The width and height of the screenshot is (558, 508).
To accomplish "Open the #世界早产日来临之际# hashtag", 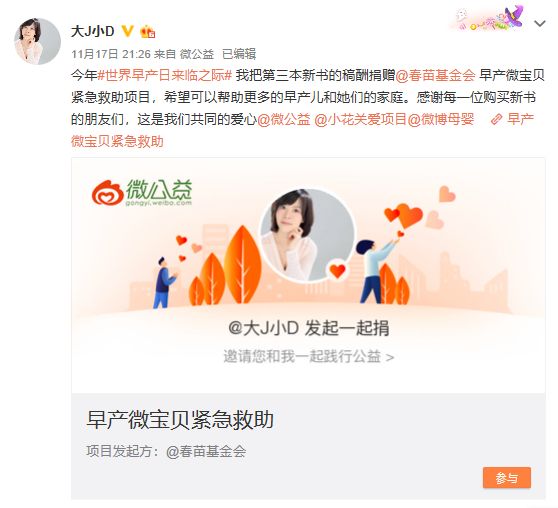I will click(x=165, y=75).
